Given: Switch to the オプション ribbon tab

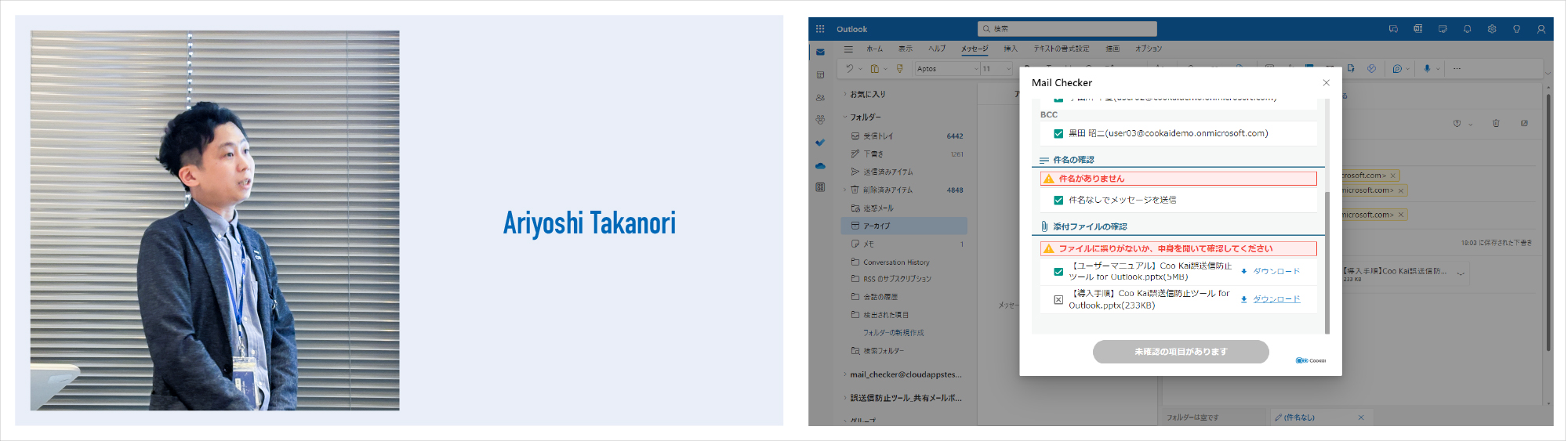Looking at the screenshot, I should point(1149,49).
